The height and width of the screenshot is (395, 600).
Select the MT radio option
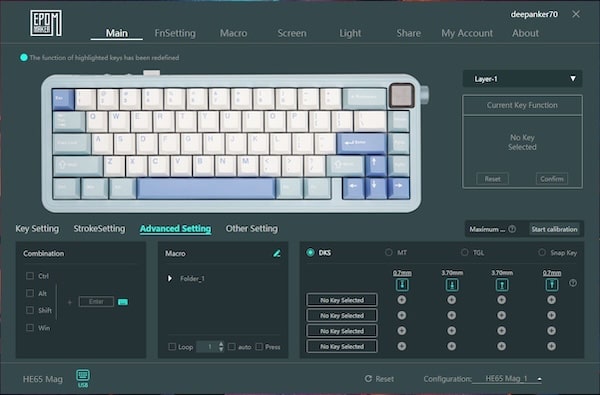[x=389, y=252]
